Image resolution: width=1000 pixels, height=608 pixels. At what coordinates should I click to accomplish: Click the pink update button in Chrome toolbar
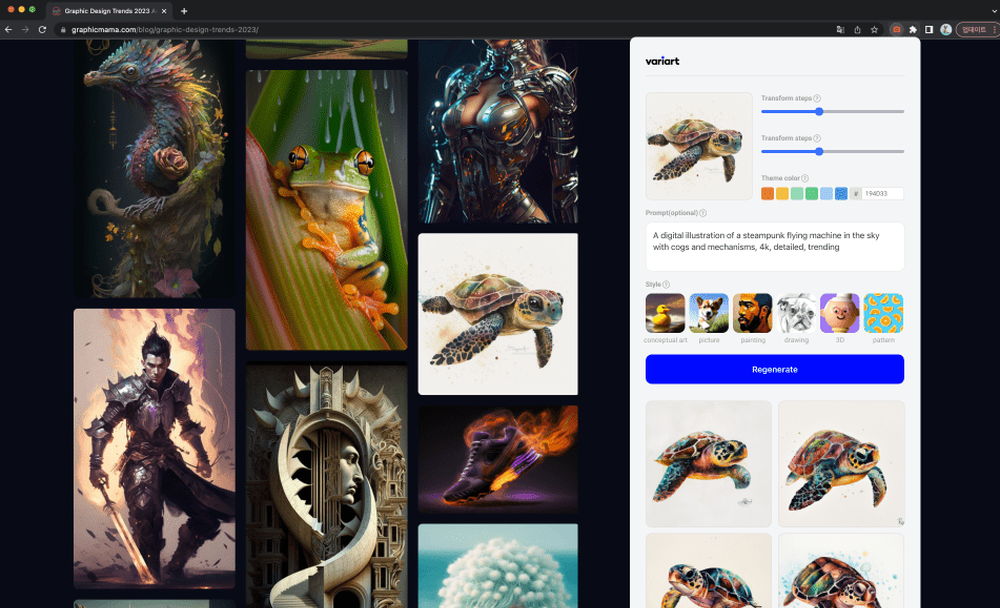pyautogui.click(x=976, y=29)
